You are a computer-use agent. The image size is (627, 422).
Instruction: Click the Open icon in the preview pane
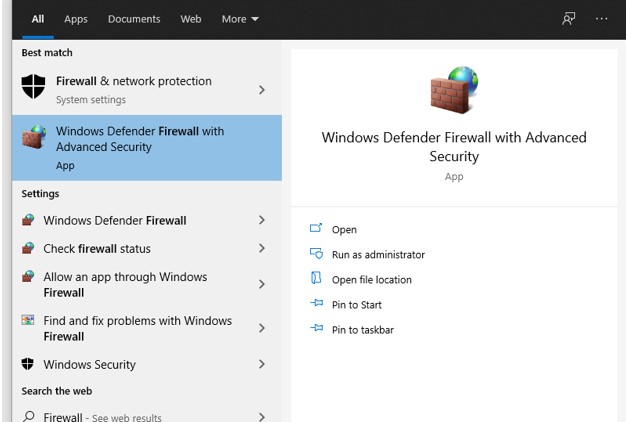[316, 228]
